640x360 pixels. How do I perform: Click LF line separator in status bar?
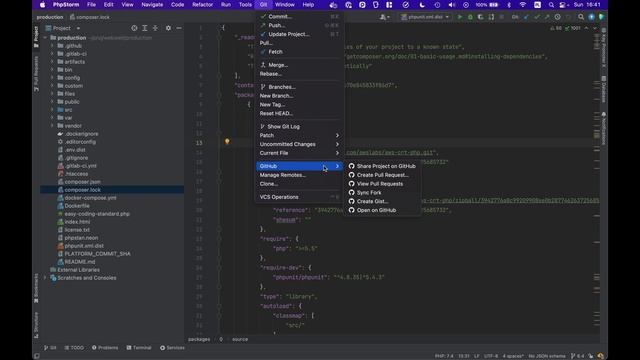[x=476, y=356]
